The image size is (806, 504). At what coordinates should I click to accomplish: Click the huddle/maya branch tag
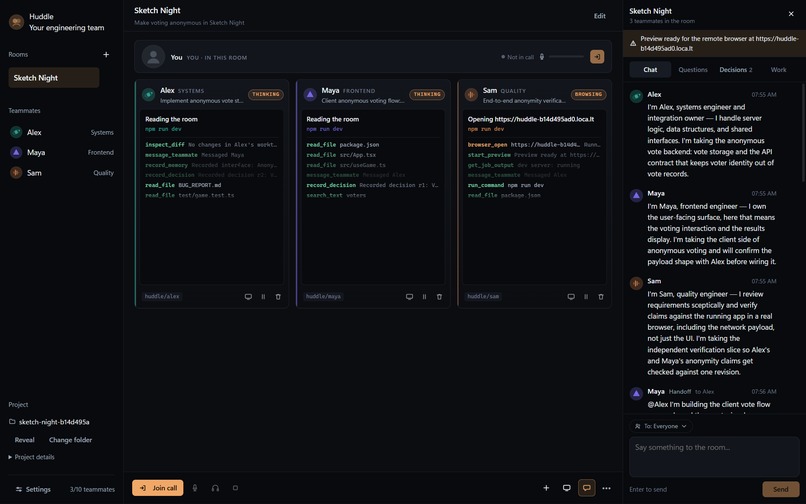(323, 296)
